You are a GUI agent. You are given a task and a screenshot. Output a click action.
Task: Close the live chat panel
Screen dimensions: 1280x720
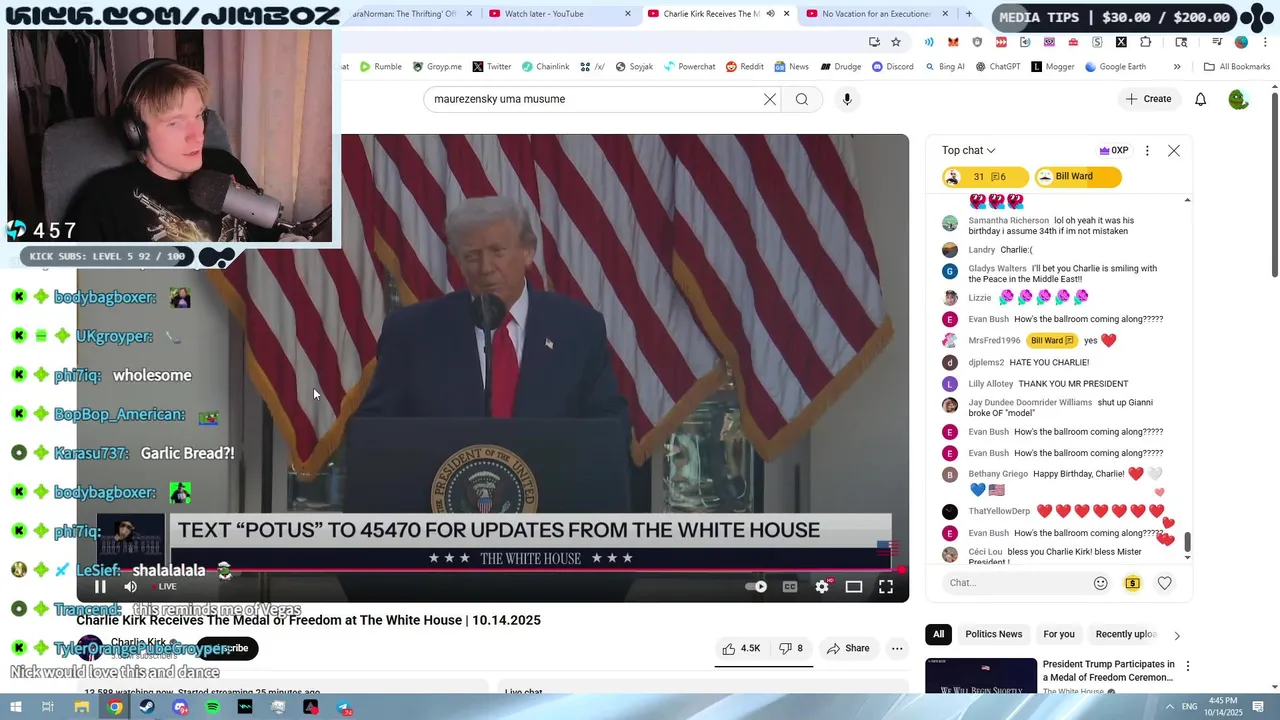coord(1174,150)
